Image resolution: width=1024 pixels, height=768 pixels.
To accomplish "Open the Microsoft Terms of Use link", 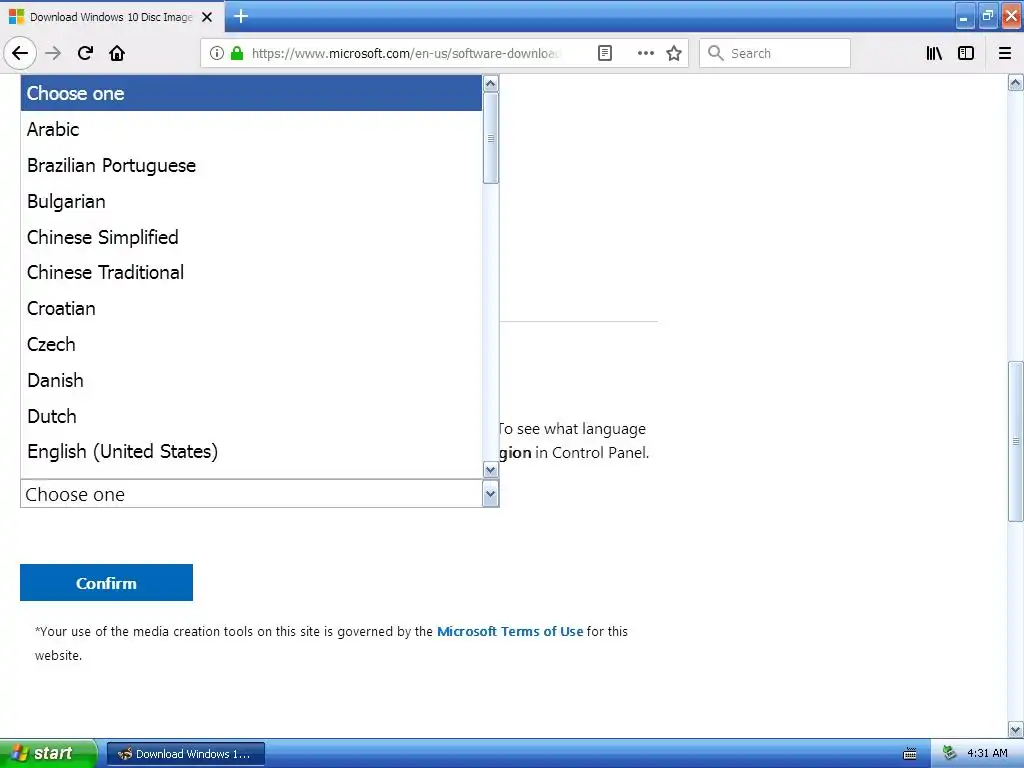I will pyautogui.click(x=510, y=632).
